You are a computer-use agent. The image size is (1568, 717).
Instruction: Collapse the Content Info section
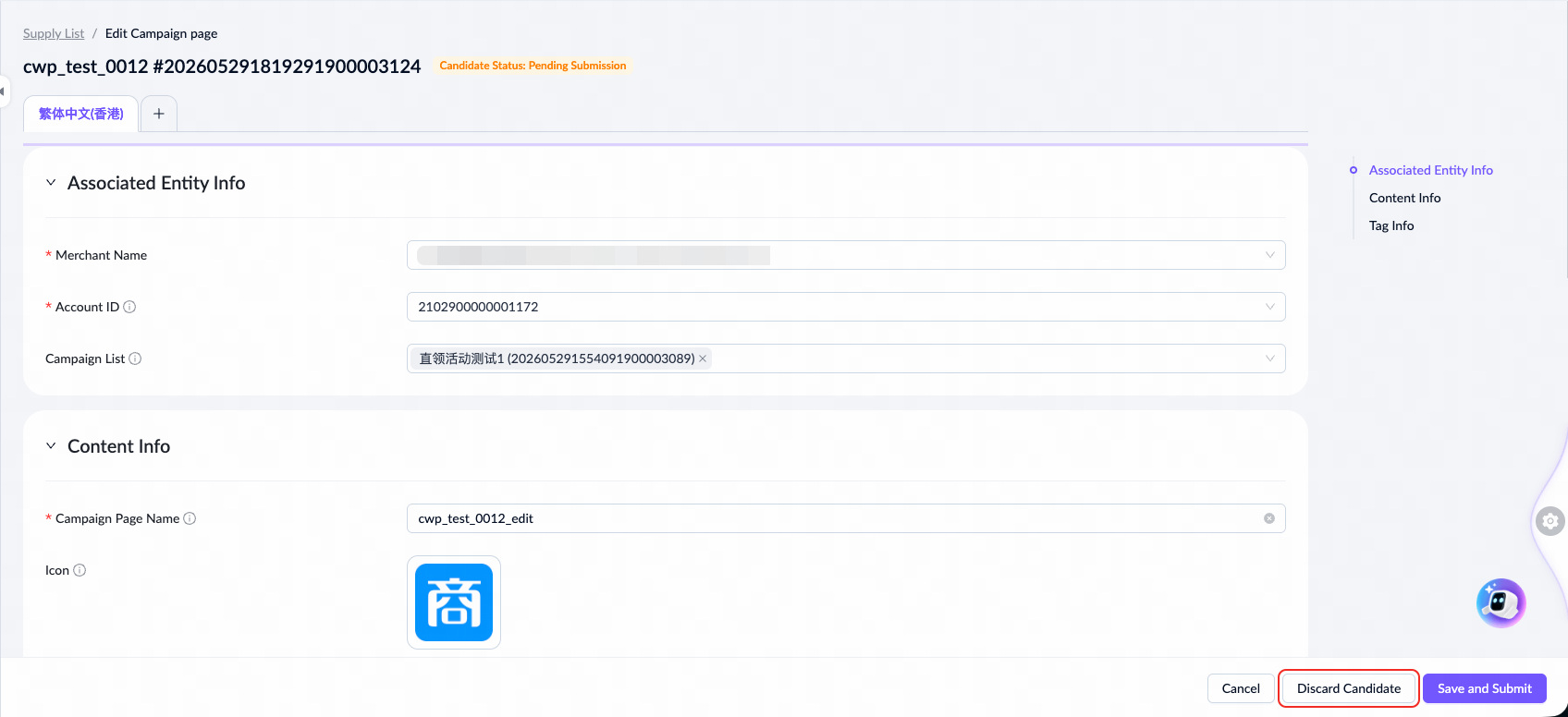coord(51,446)
